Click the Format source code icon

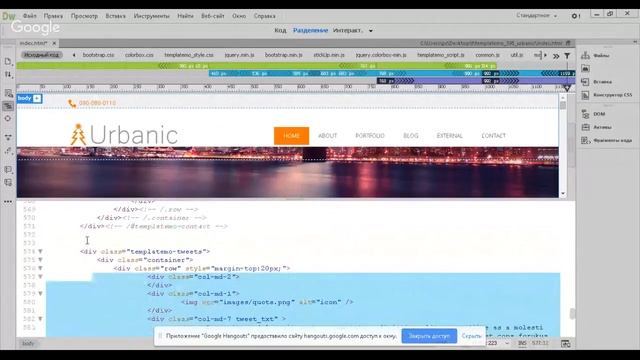(x=8, y=151)
